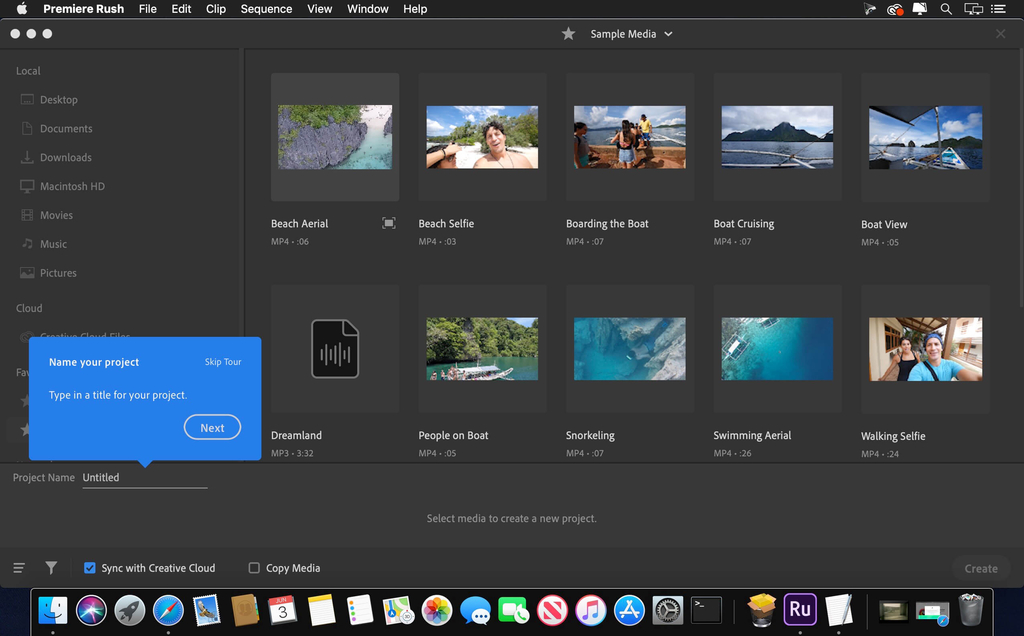Open the Clip menu in menu bar
The width and height of the screenshot is (1024, 636).
pyautogui.click(x=216, y=9)
